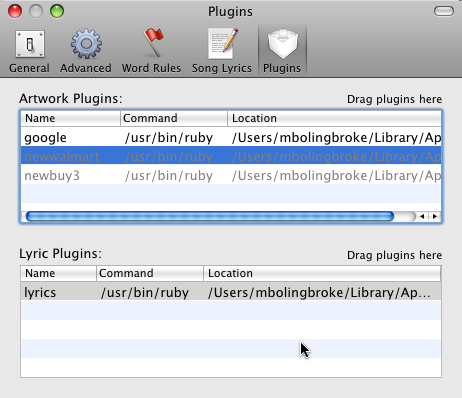Sort lyric plugins by Location column
Screen dimensions: 462x398
[322, 273]
